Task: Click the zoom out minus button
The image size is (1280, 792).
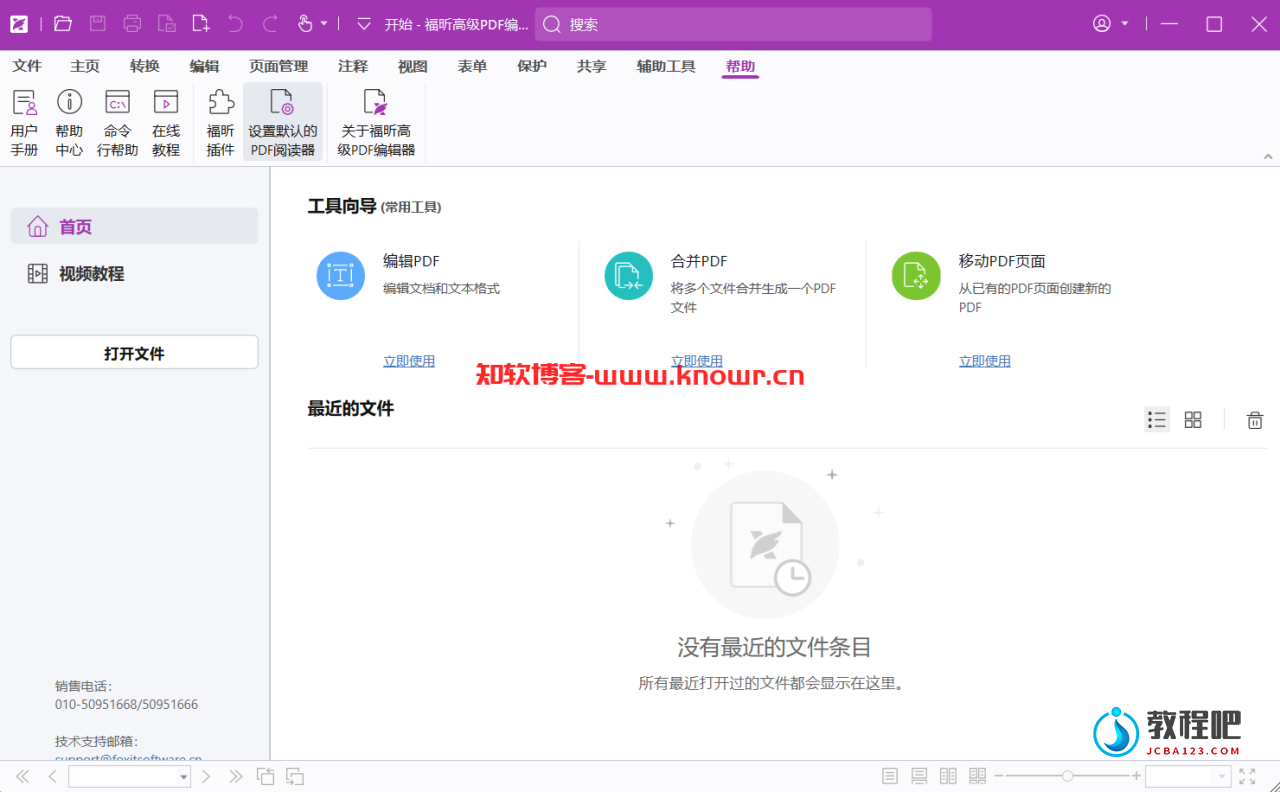Action: 999,776
